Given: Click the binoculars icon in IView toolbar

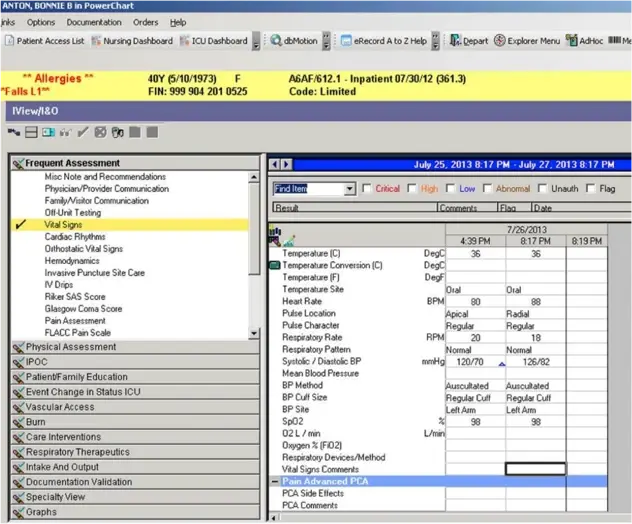Looking at the screenshot, I should [118, 132].
